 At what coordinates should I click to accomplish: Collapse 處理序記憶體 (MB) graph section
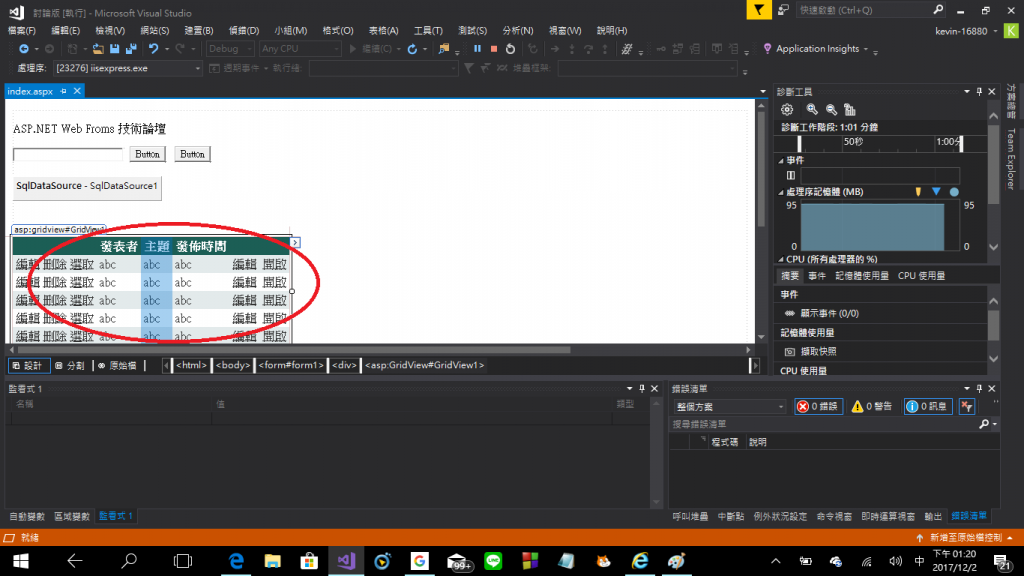tap(781, 192)
